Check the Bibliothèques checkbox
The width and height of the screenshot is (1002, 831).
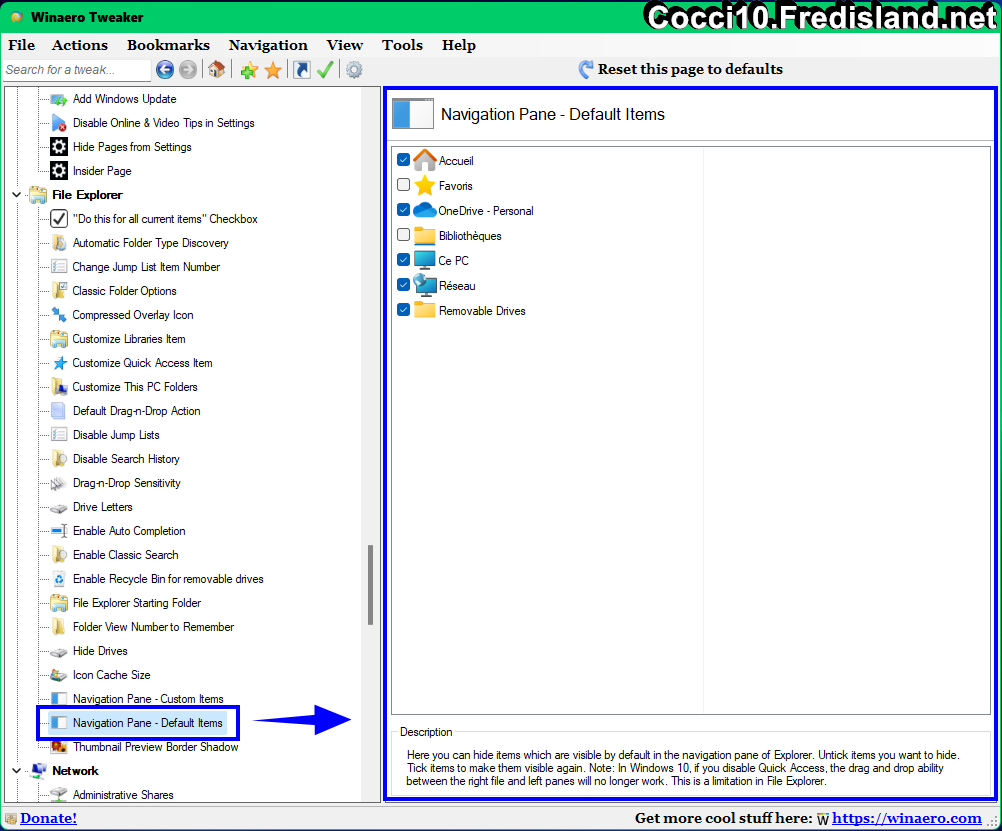(403, 235)
